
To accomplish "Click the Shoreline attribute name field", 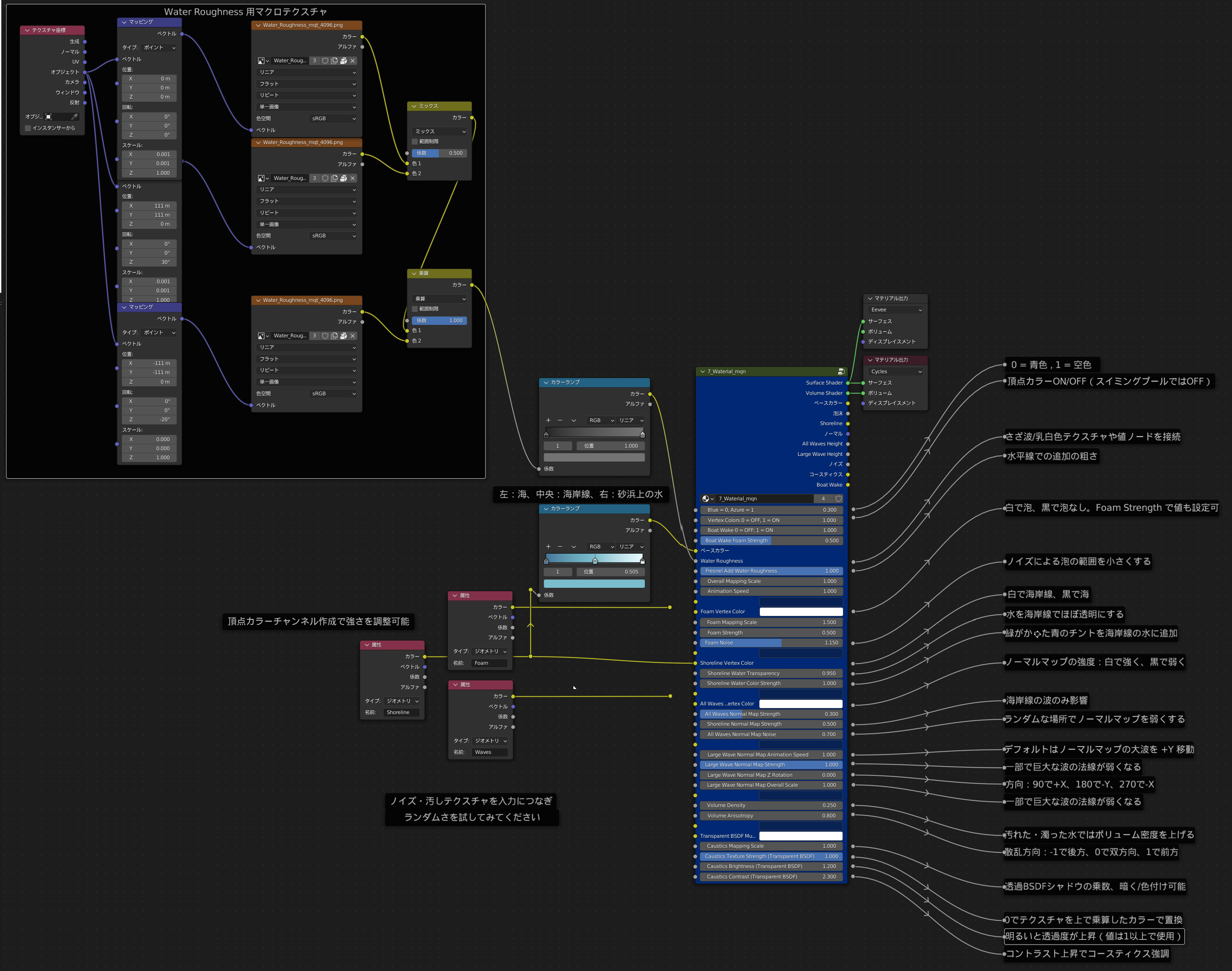I will point(402,712).
